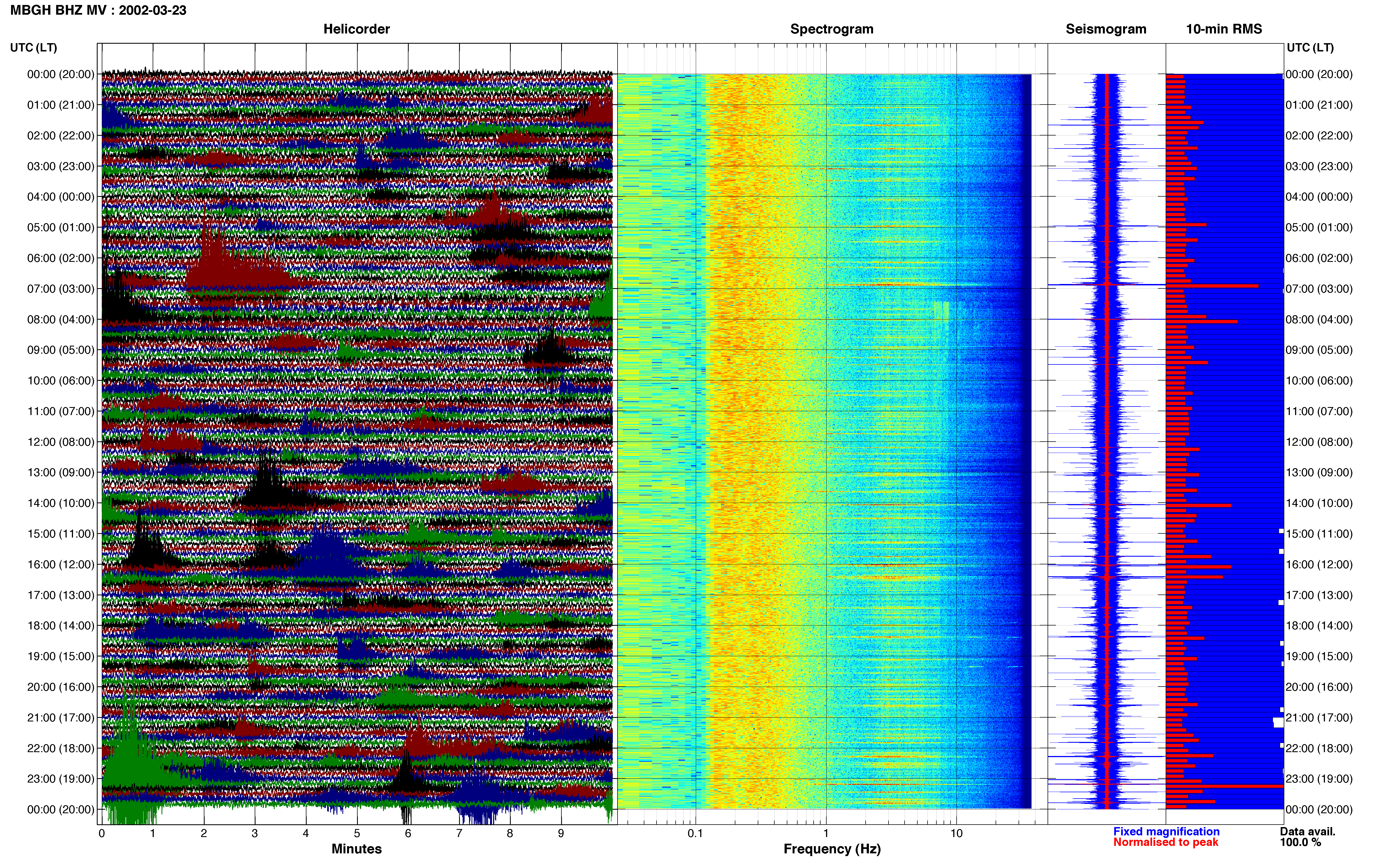Click the 'Helicorder' panel heading
Viewport: 1388px width, 868px height.
pos(356,29)
